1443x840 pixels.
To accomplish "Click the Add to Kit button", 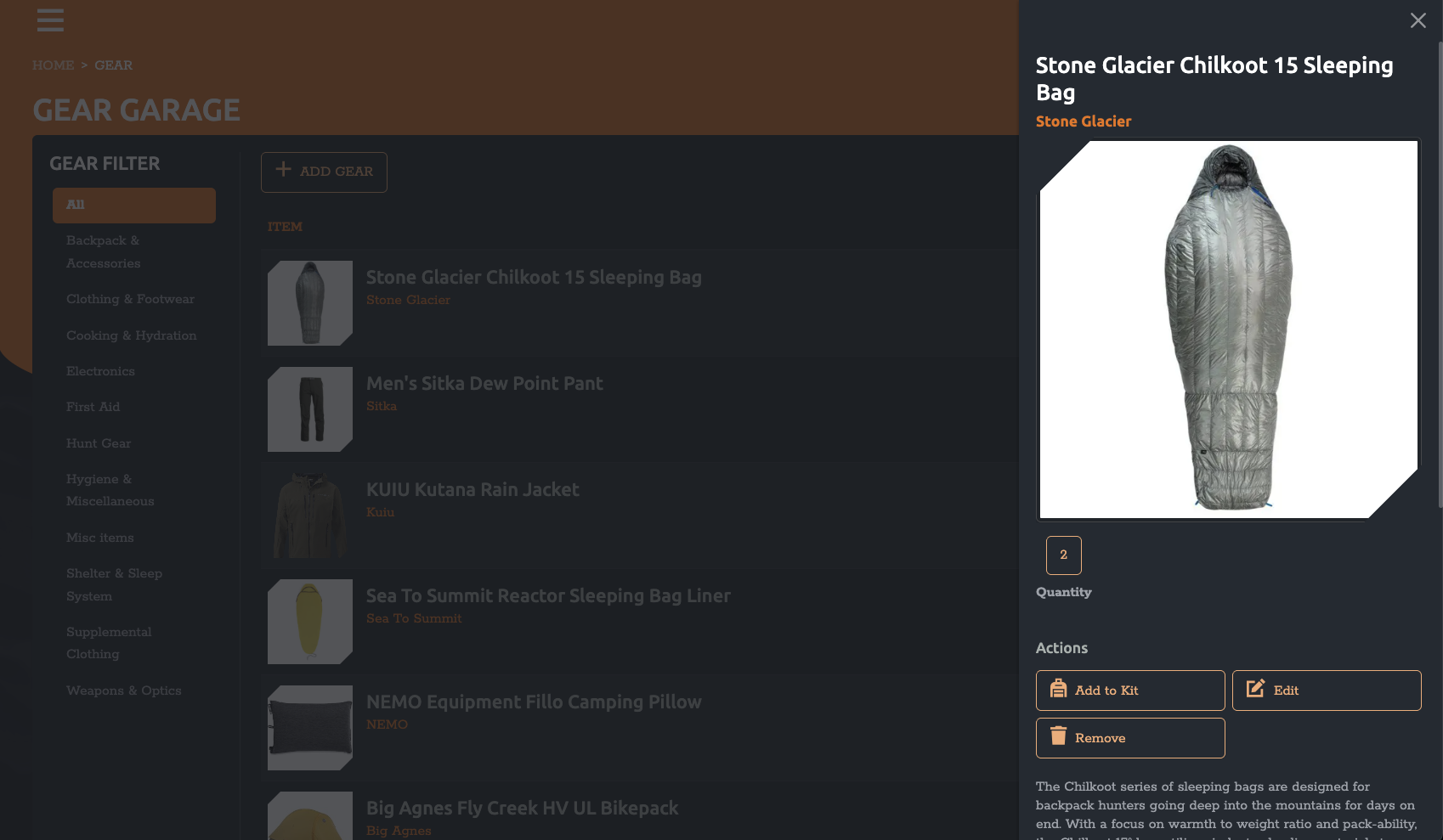I will (1130, 691).
